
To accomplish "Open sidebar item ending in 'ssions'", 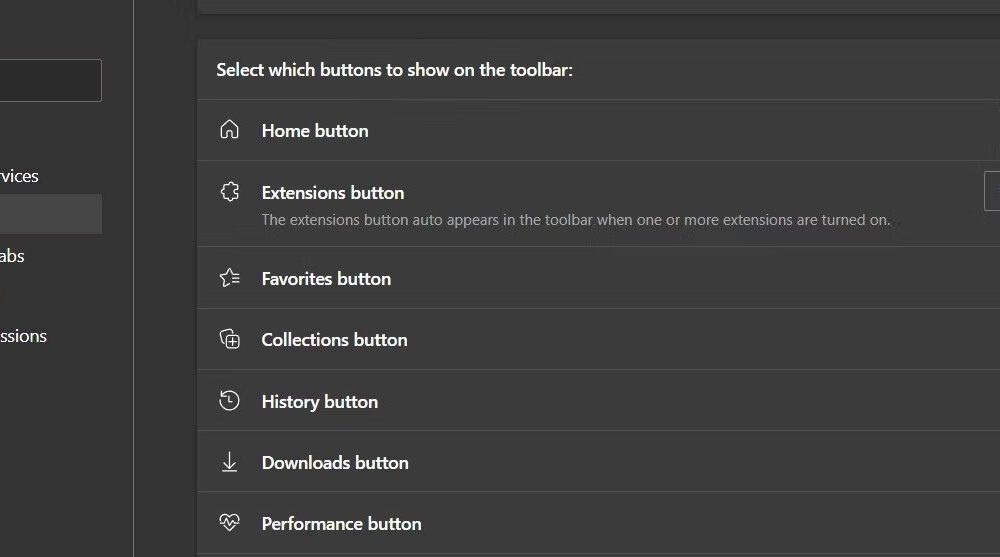I will pyautogui.click(x=23, y=336).
